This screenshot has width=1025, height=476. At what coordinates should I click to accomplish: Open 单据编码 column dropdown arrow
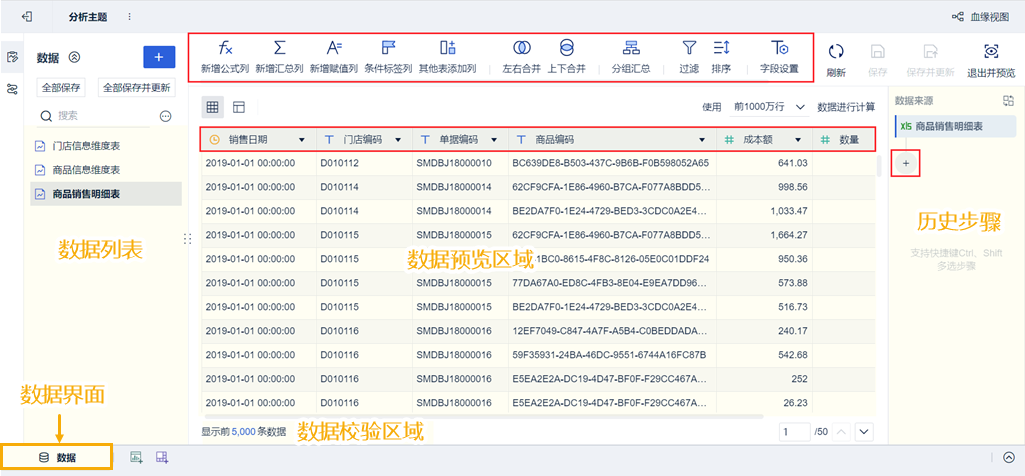point(494,140)
